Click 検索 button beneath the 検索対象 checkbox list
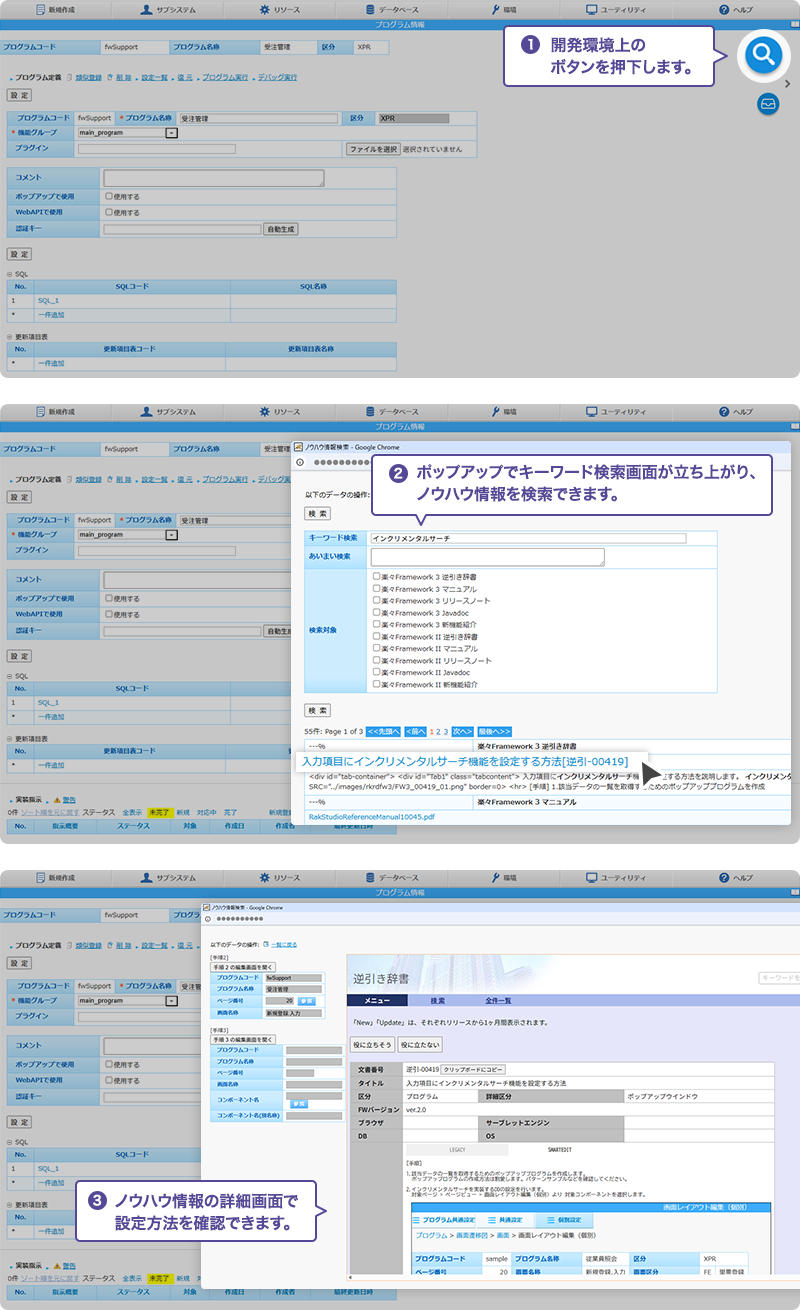Image resolution: width=800 pixels, height=1310 pixels. [318, 710]
